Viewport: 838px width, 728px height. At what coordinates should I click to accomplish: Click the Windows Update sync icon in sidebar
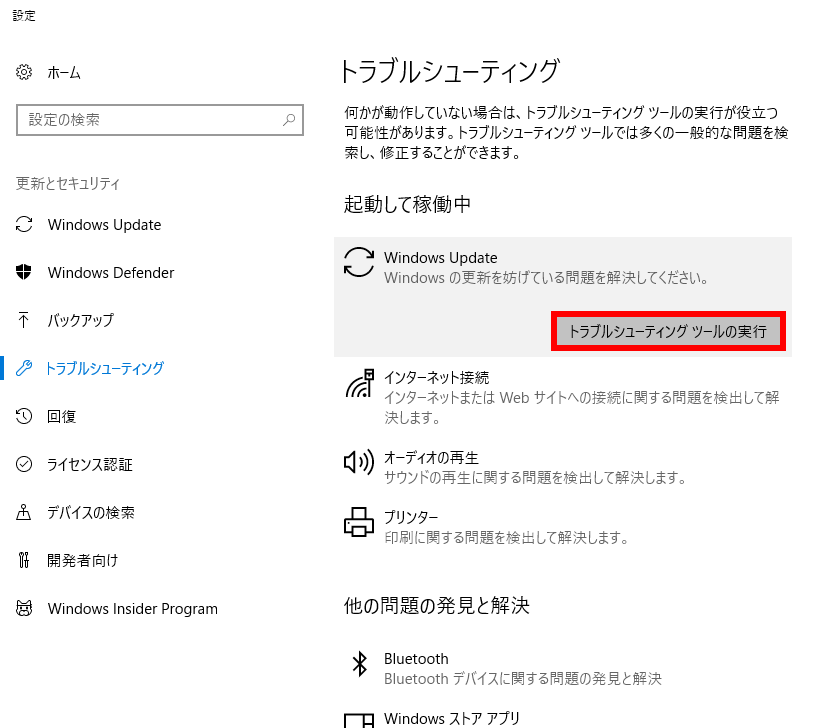pos(24,224)
